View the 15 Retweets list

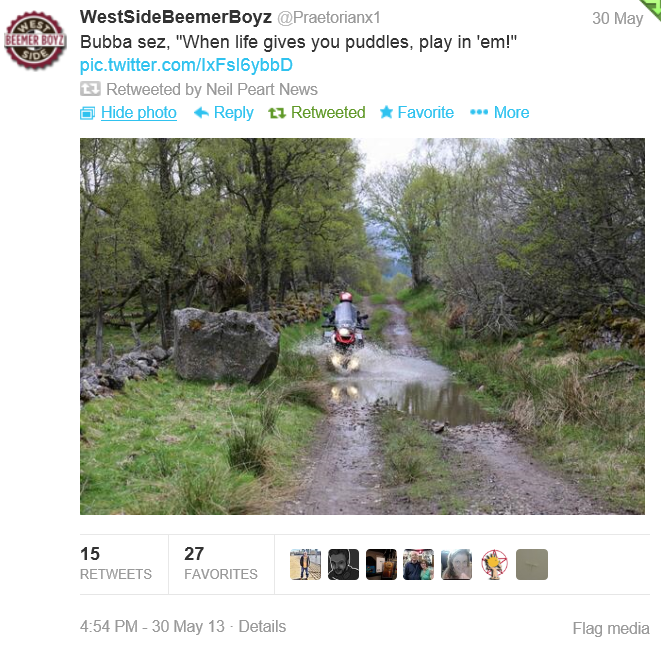pyautogui.click(x=116, y=563)
